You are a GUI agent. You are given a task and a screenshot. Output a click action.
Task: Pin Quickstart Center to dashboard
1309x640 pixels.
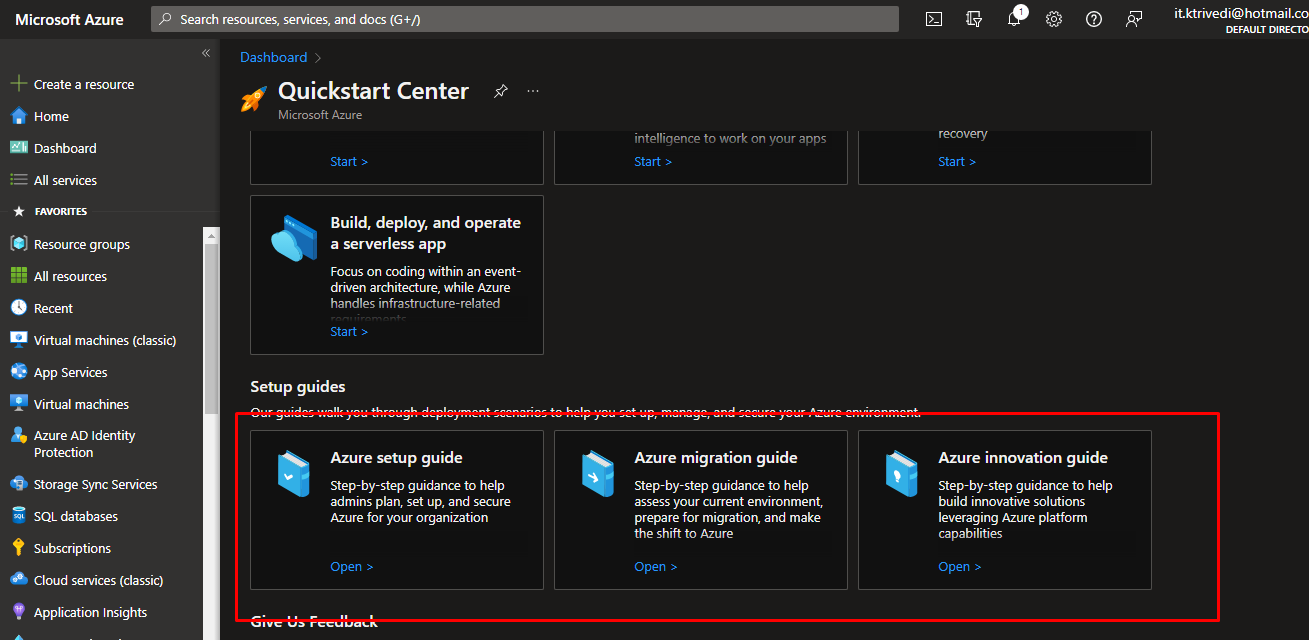(500, 91)
